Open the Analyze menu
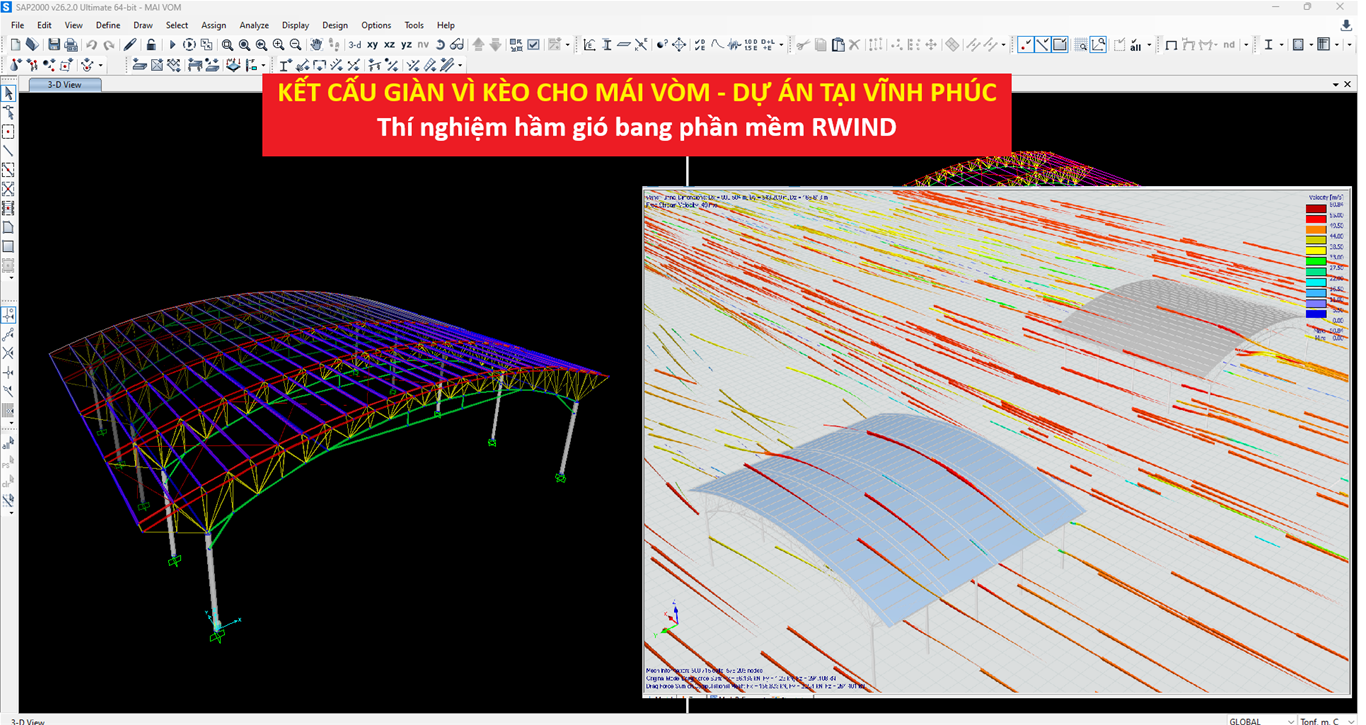 (254, 25)
